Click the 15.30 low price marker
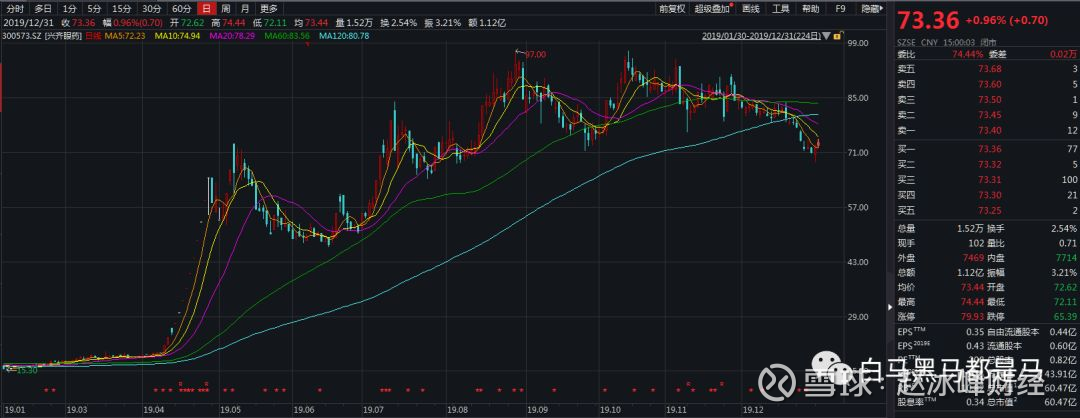This screenshot has width=1080, height=418. click(x=27, y=370)
